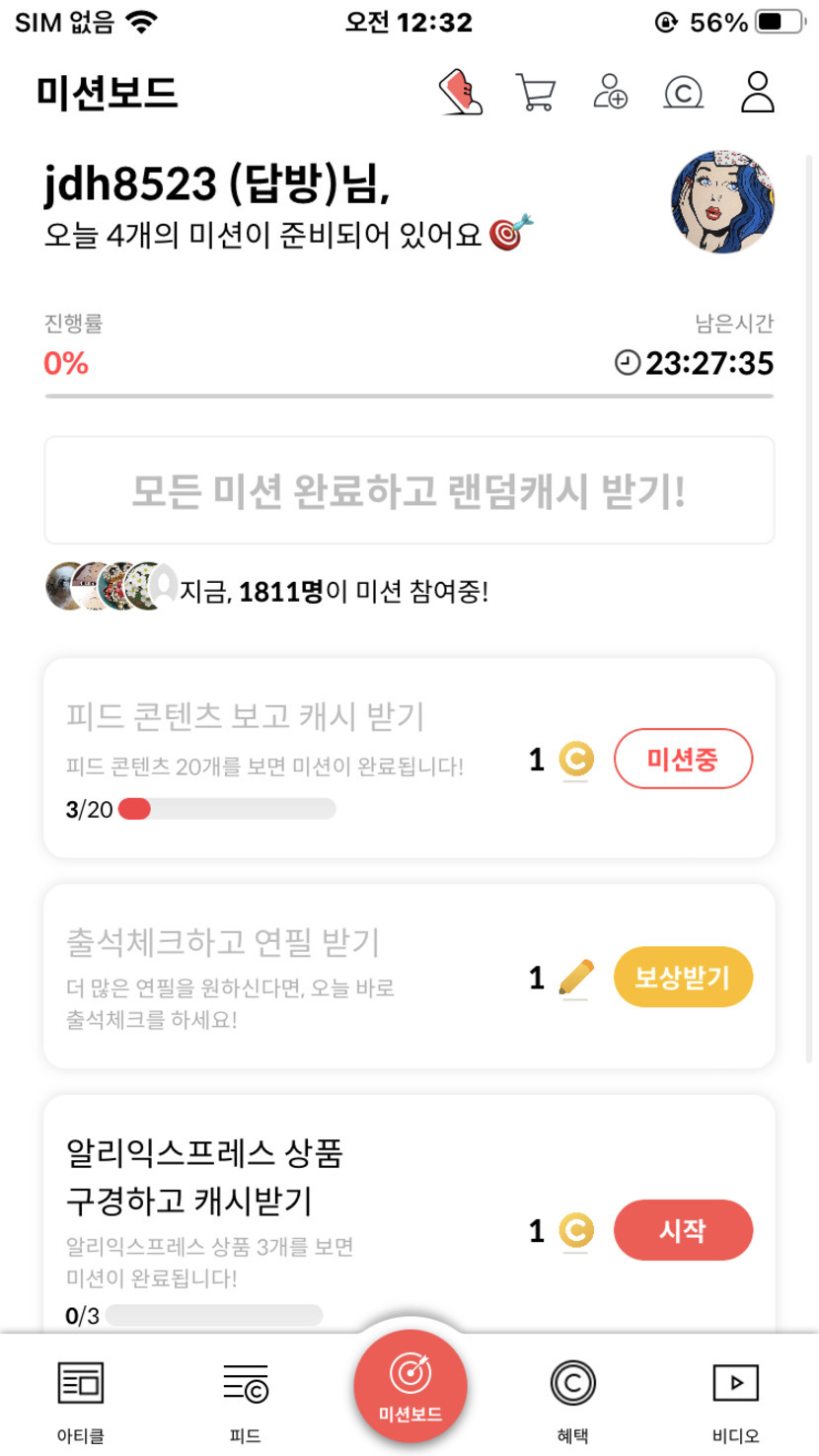Tap the participant avatars group
Screen dimensions: 819x1456
[x=111, y=586]
